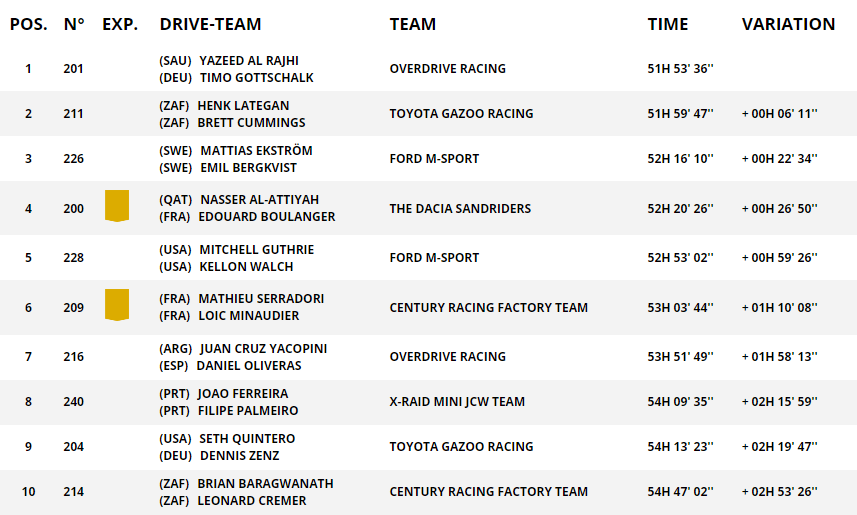The height and width of the screenshot is (515, 857).
Task: Click the VARIATION column header
Action: (x=788, y=24)
